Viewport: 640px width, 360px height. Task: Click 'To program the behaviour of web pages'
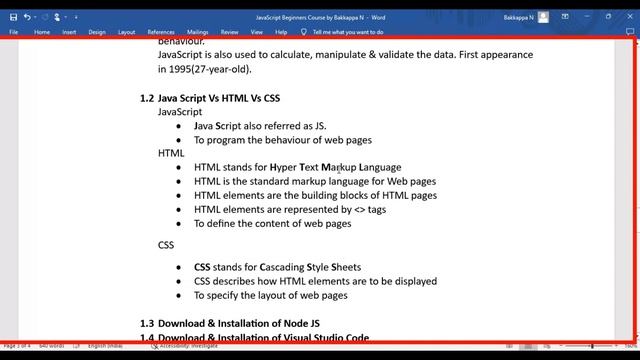point(283,140)
